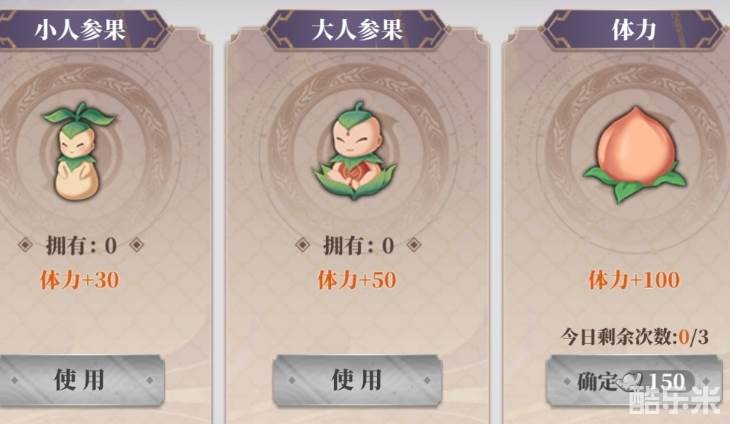The image size is (730, 424).
Task: Confirm stamina purchase with 确定 150 button
Action: click(634, 381)
